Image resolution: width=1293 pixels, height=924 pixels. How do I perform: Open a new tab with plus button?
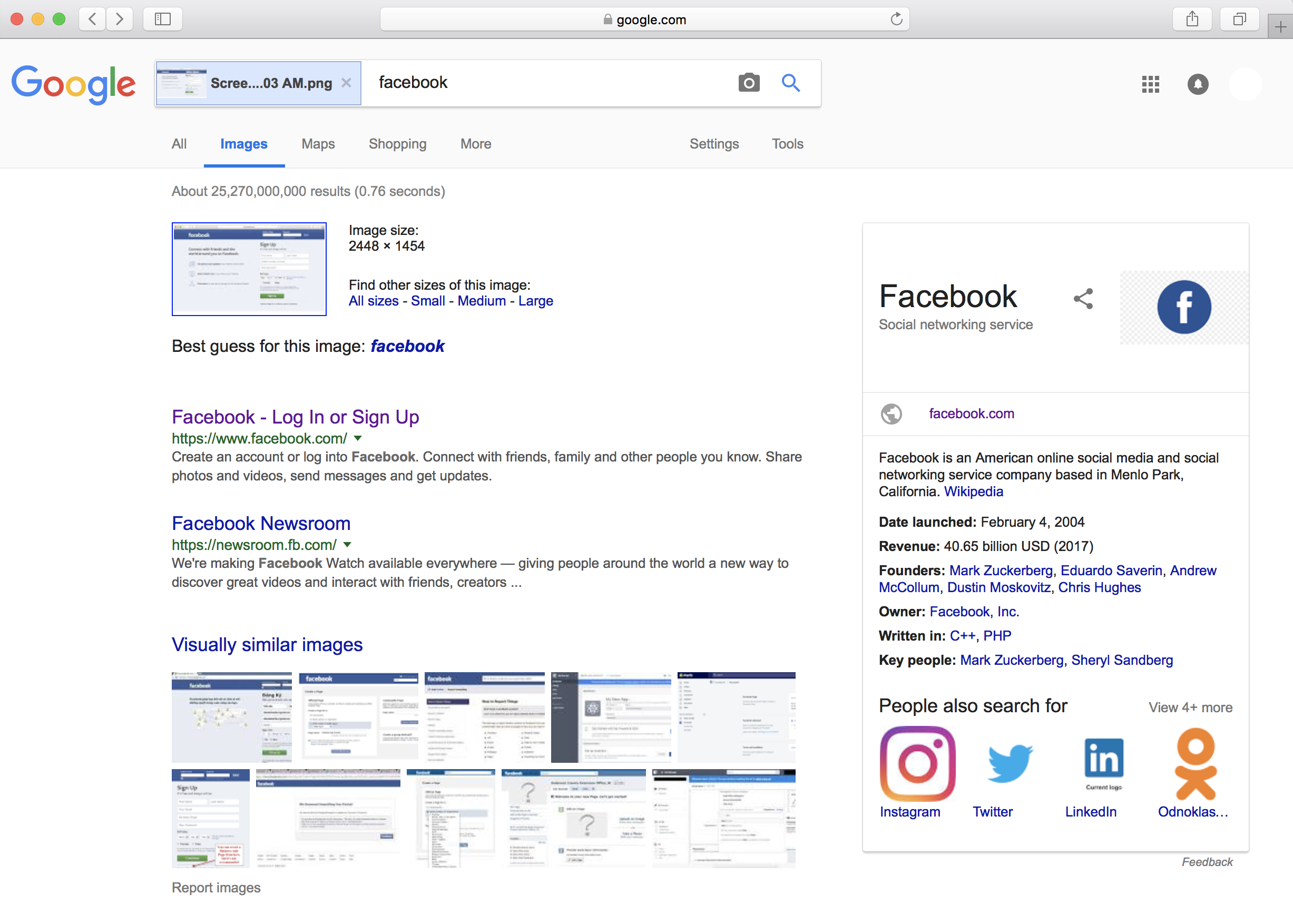pyautogui.click(x=1280, y=27)
